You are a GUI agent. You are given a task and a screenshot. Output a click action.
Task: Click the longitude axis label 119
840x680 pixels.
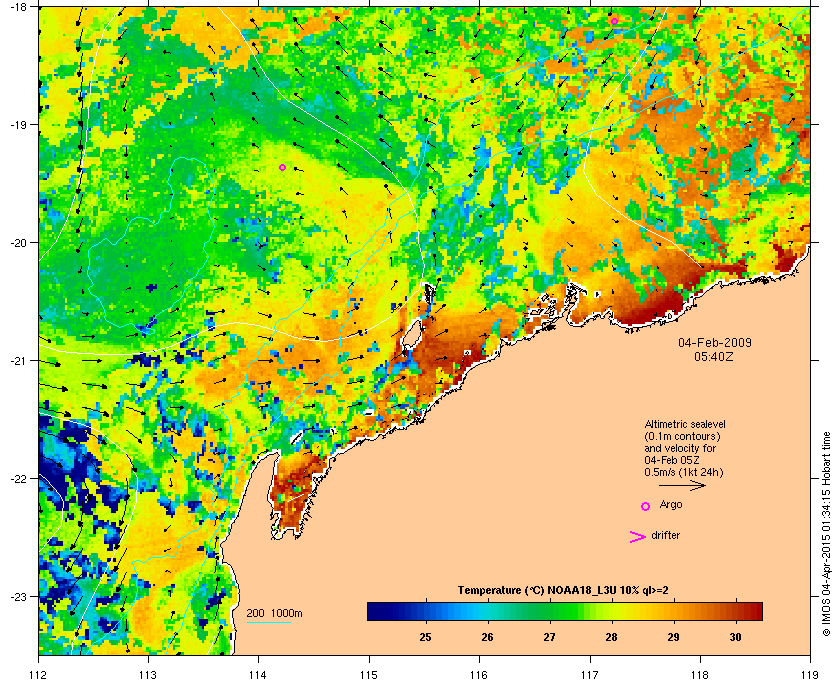811,675
